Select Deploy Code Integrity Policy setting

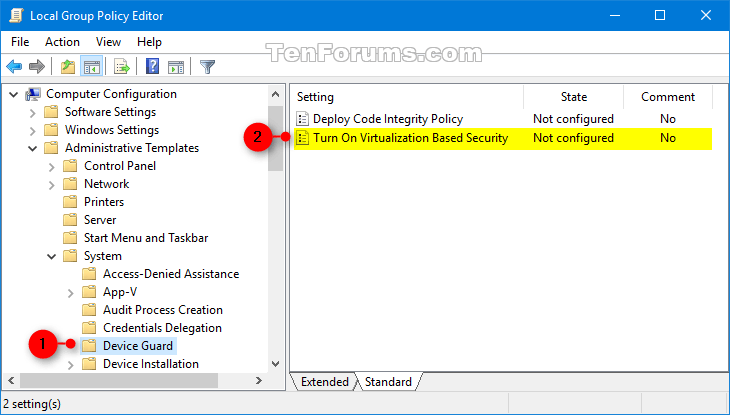click(x=503, y=119)
